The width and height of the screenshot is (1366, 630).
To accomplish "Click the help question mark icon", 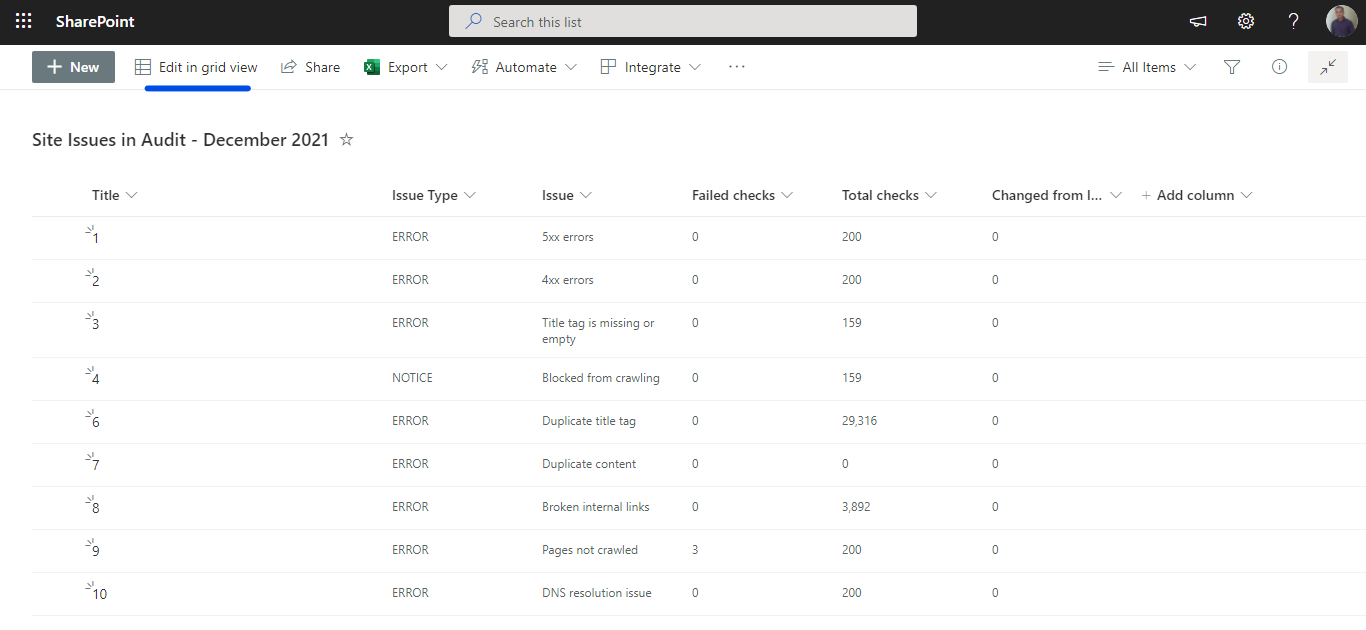I will pos(1293,21).
